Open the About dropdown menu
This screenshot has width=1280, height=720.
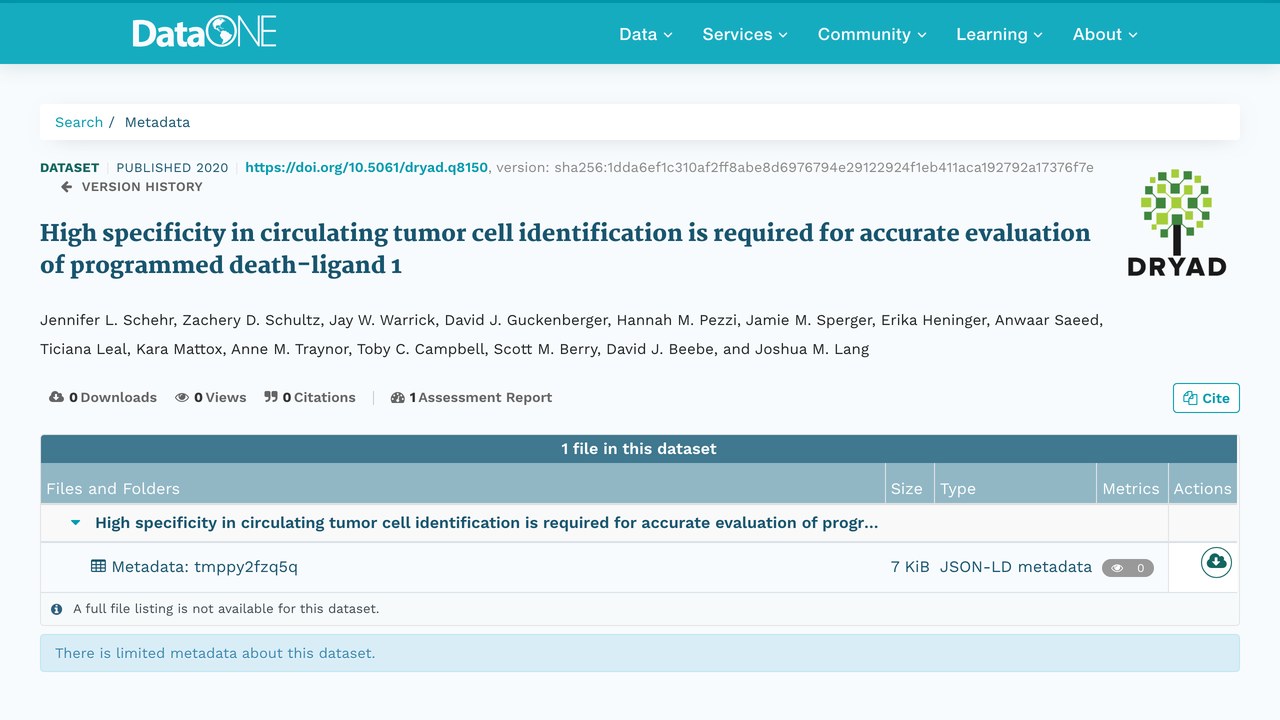(1105, 34)
